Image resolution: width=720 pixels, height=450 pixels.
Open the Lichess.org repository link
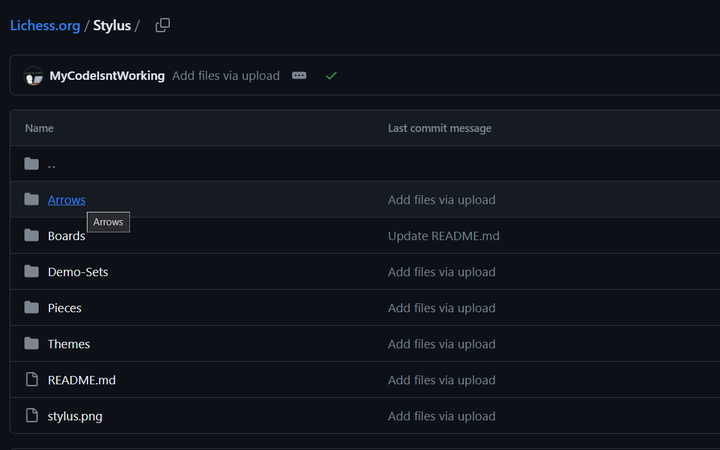(x=45, y=25)
